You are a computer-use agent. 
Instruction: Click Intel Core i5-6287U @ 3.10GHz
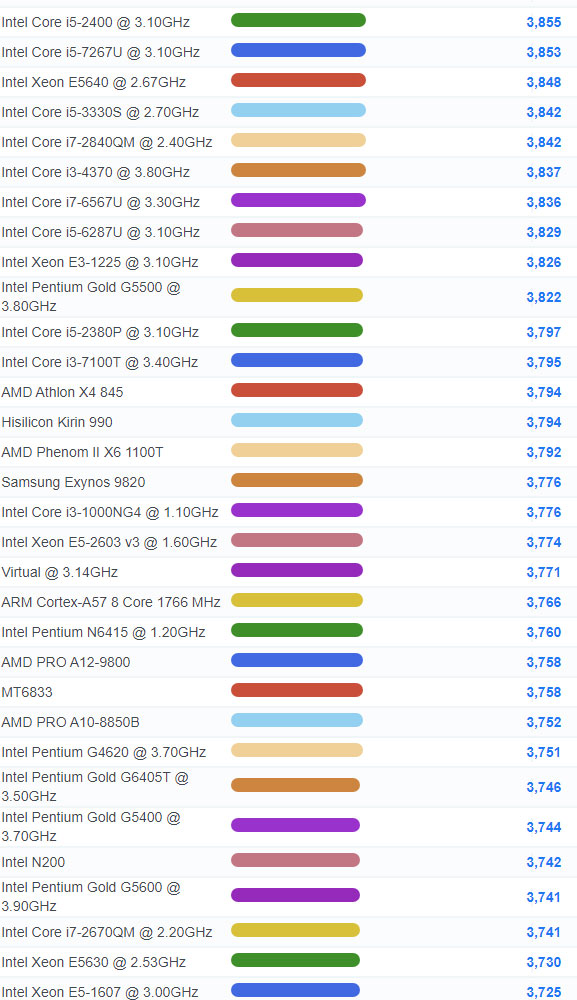click(101, 232)
